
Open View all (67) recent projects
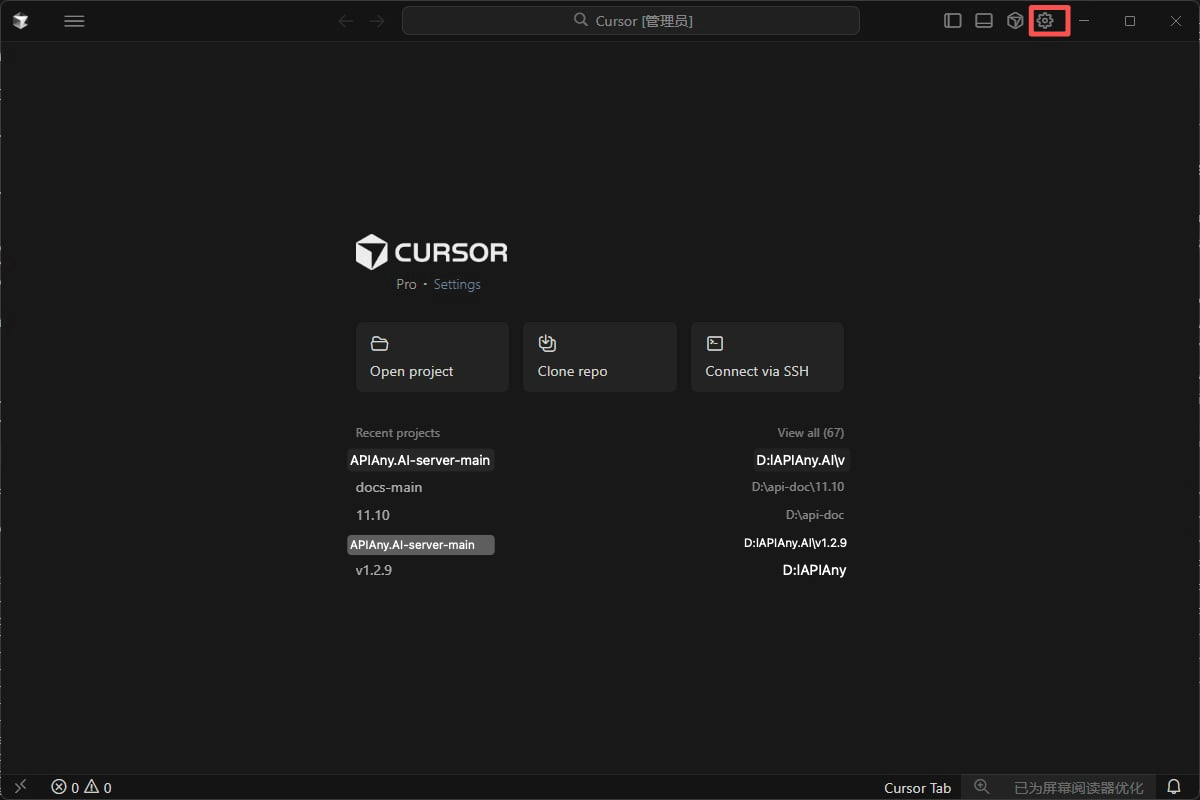[x=811, y=433]
